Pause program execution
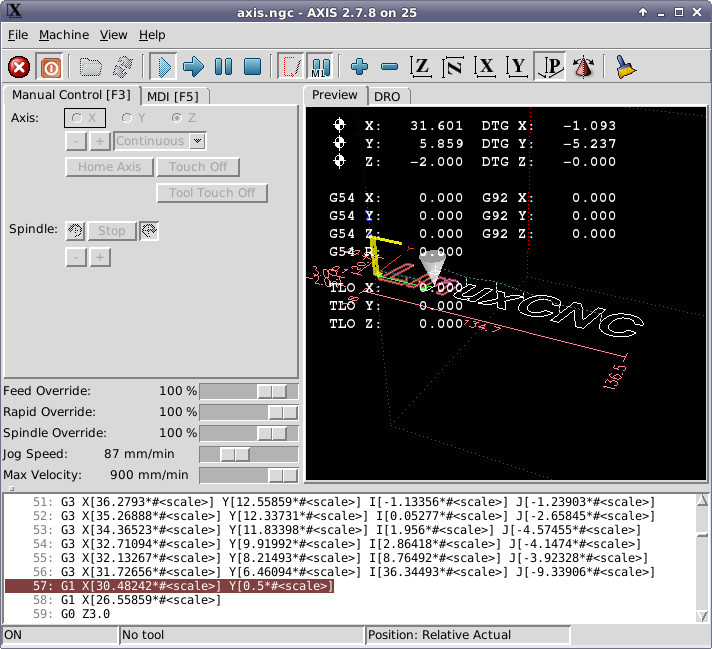Viewport: 712px width, 649px height. coord(223,67)
